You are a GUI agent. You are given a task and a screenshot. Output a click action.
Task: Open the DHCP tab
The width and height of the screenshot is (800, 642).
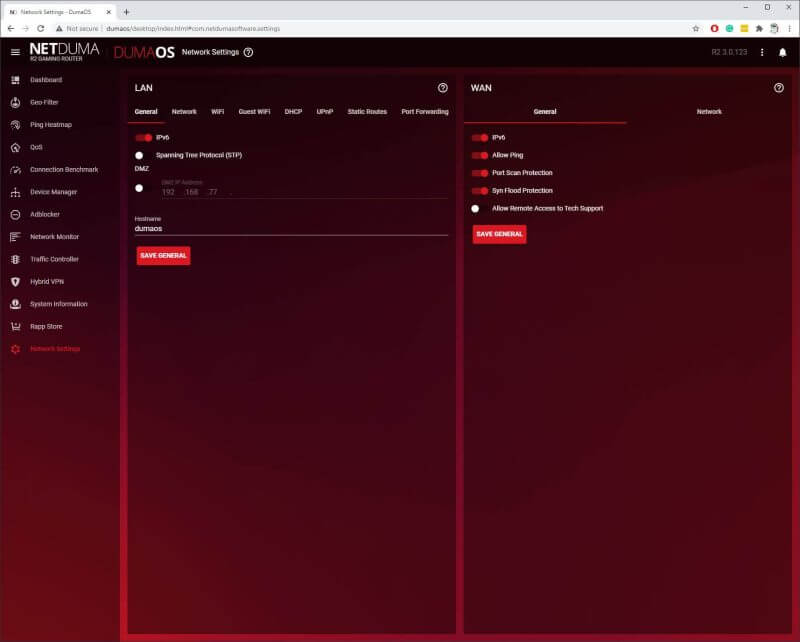pyautogui.click(x=293, y=112)
